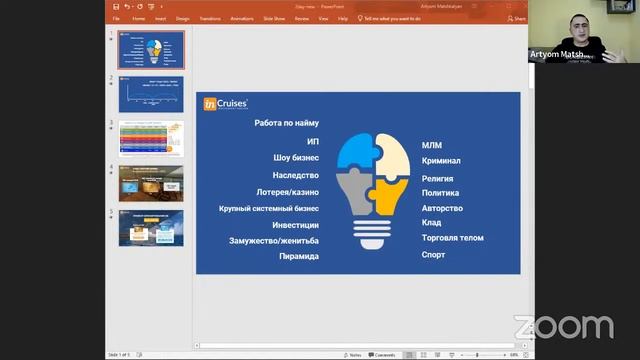Click the zoom slider handle

click(477, 355)
